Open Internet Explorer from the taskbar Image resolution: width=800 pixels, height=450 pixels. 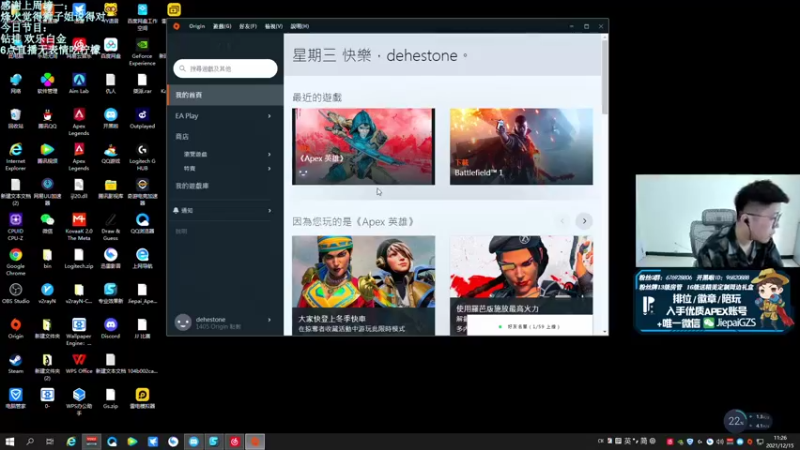[x=71, y=441]
